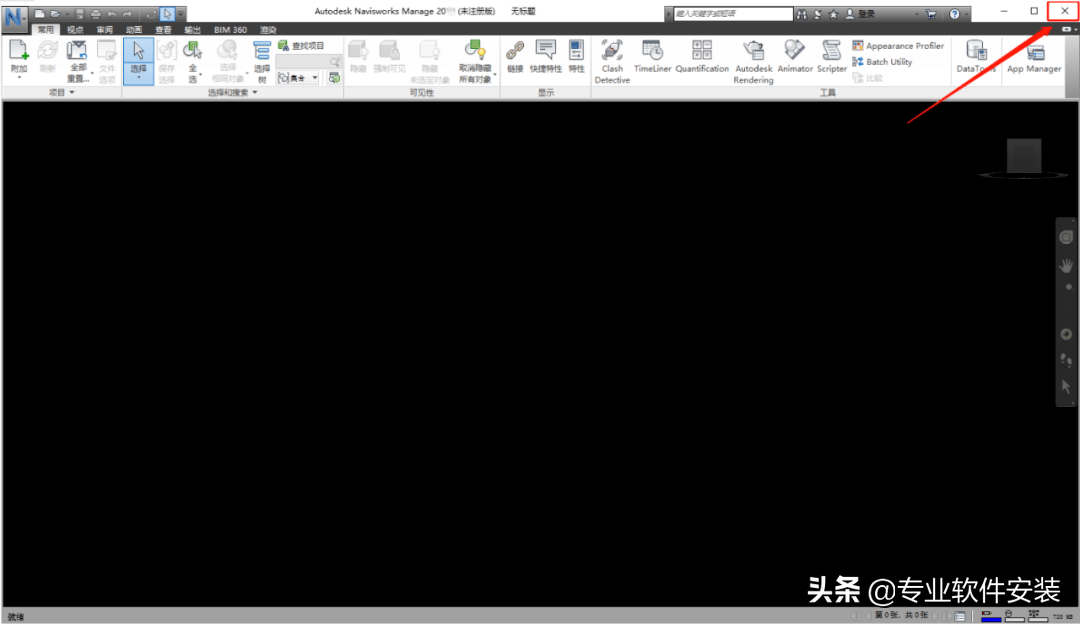The width and height of the screenshot is (1080, 624).
Task: Click the Print icon in quick access toolbar
Action: [95, 13]
